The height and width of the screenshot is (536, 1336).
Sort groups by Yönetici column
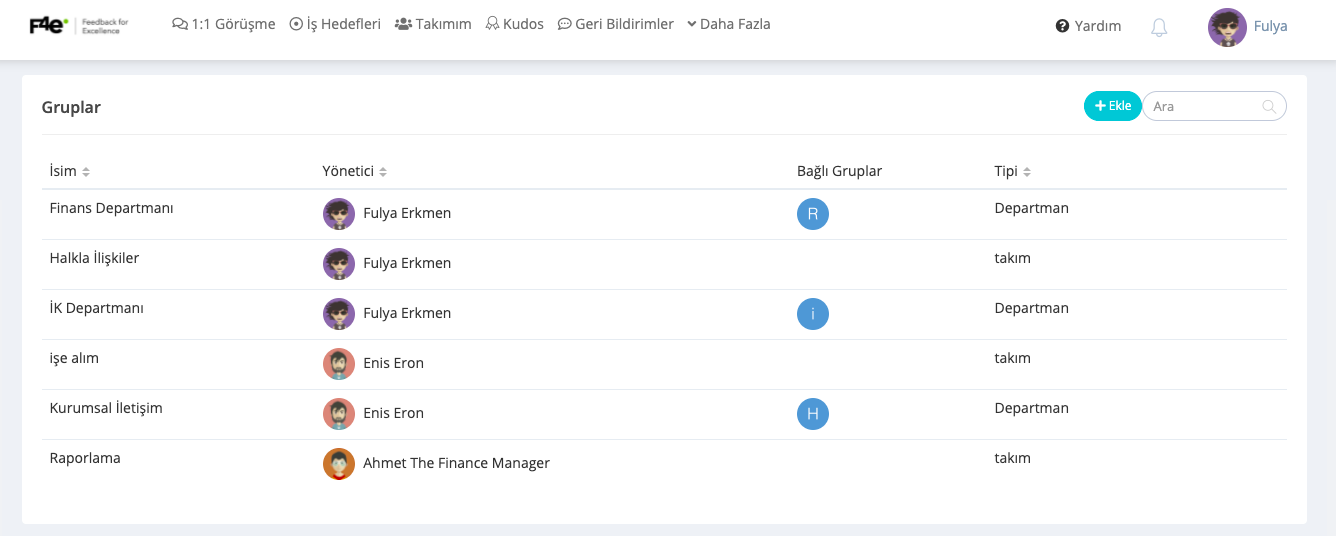point(383,172)
